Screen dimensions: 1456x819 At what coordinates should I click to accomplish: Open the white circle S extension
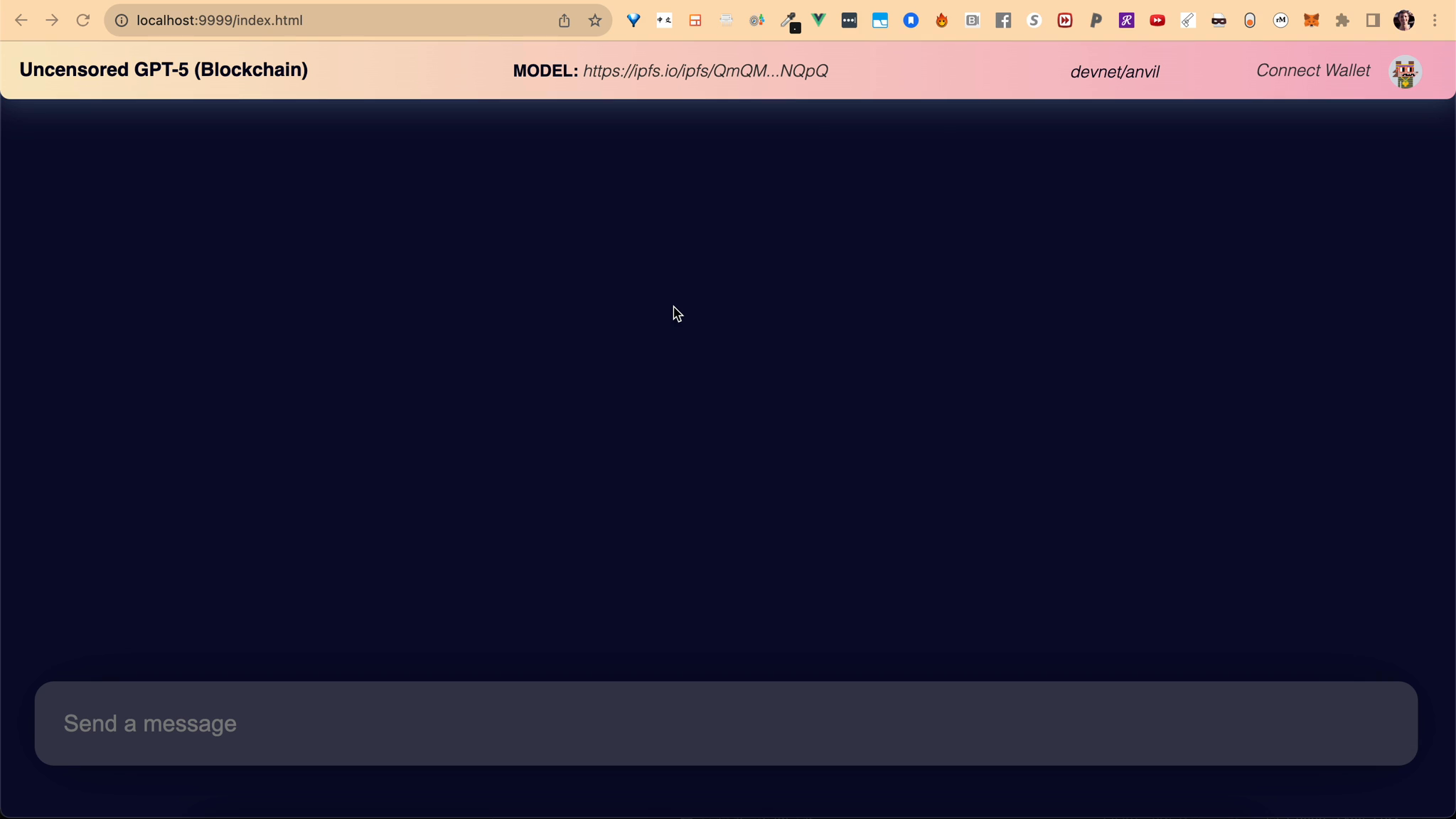pyautogui.click(x=1034, y=21)
